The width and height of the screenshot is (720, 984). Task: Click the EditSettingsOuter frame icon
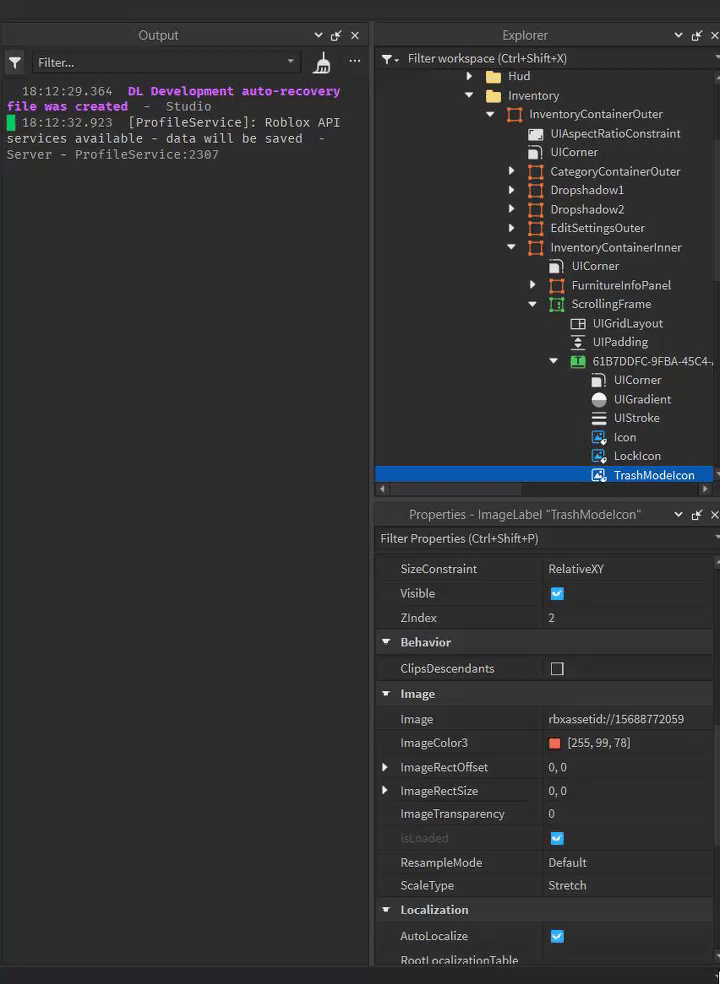535,228
